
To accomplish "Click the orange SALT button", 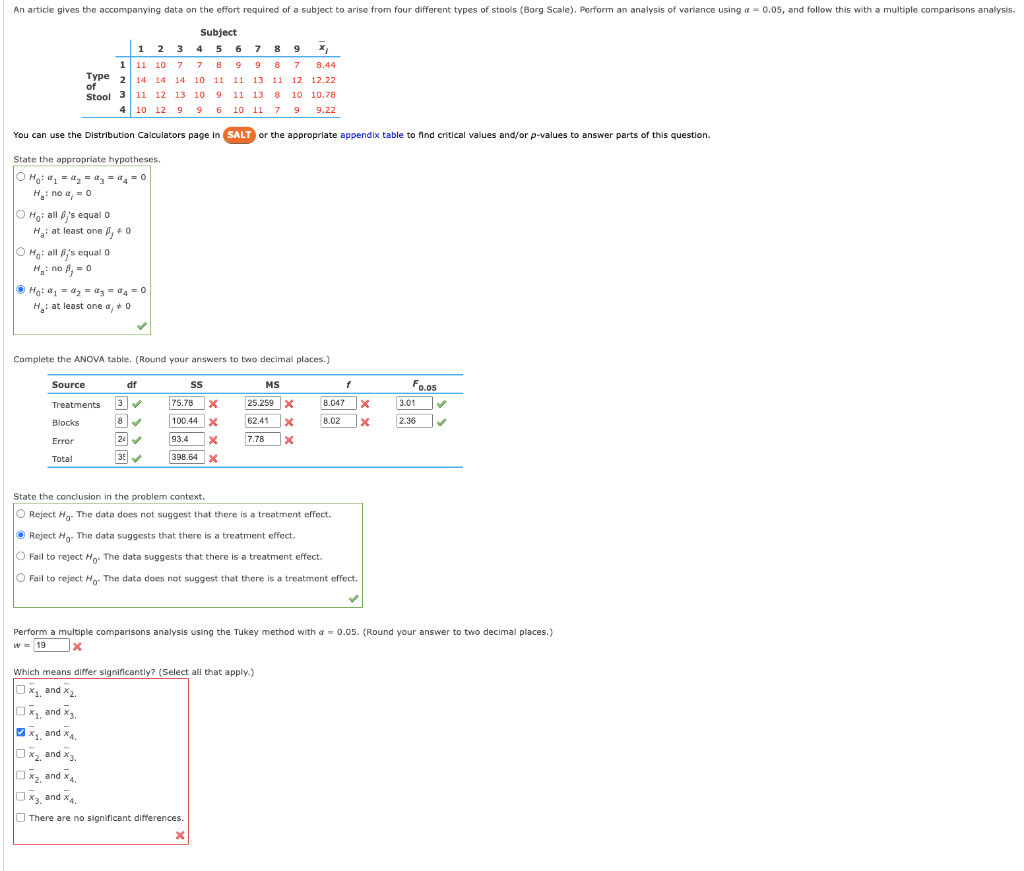I will tap(239, 135).
